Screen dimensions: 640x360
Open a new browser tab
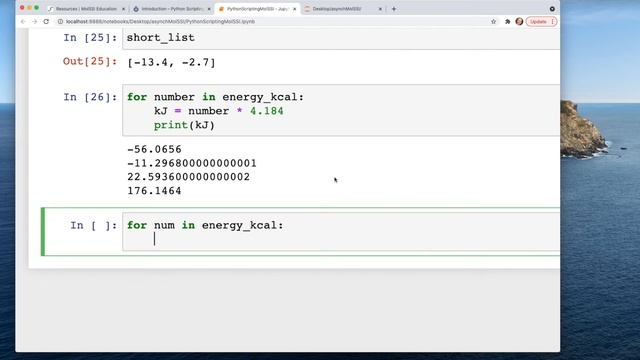(394, 9)
